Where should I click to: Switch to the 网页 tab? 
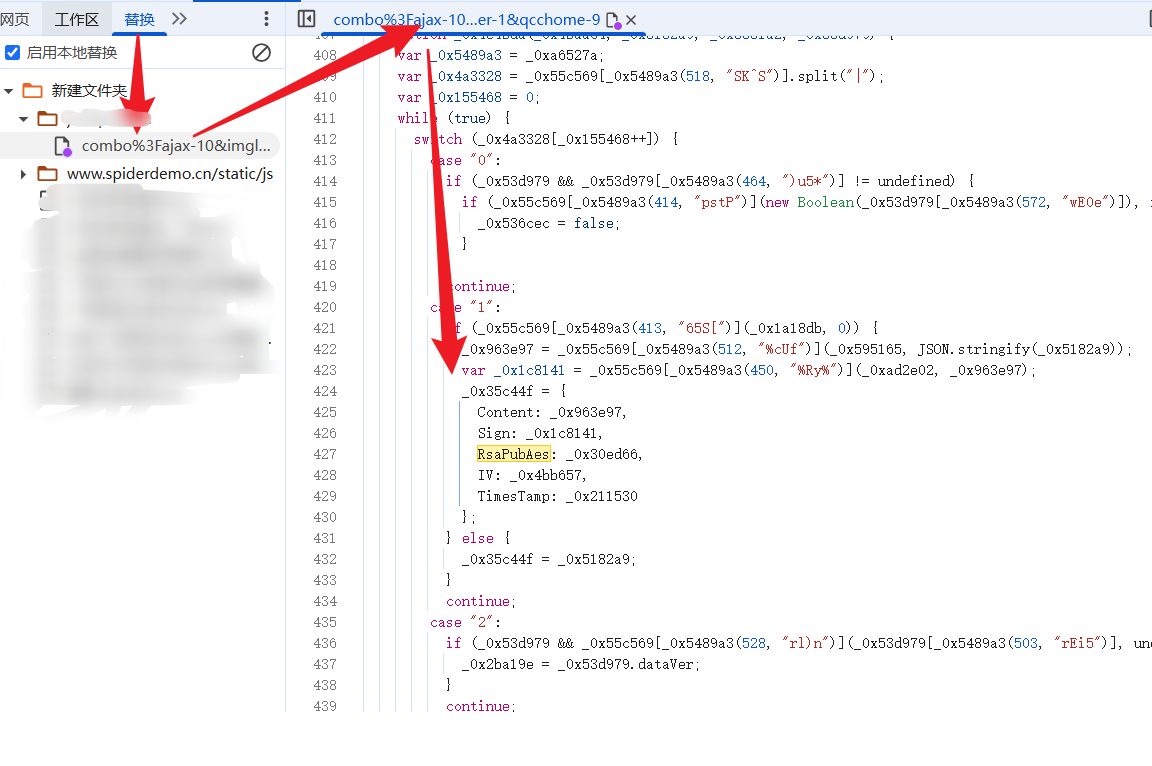[14, 19]
